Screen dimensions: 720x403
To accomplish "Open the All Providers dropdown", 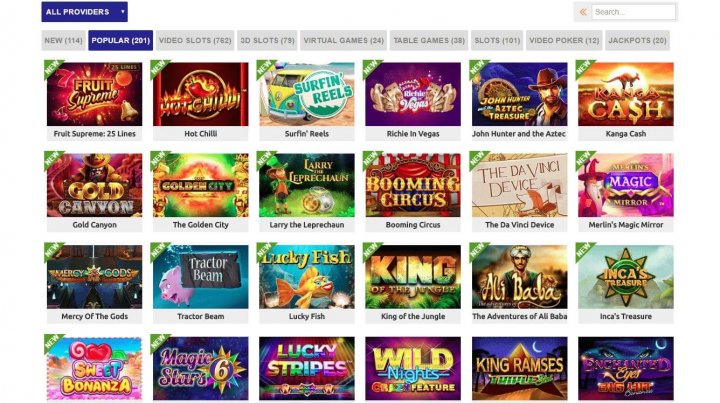I will click(84, 12).
